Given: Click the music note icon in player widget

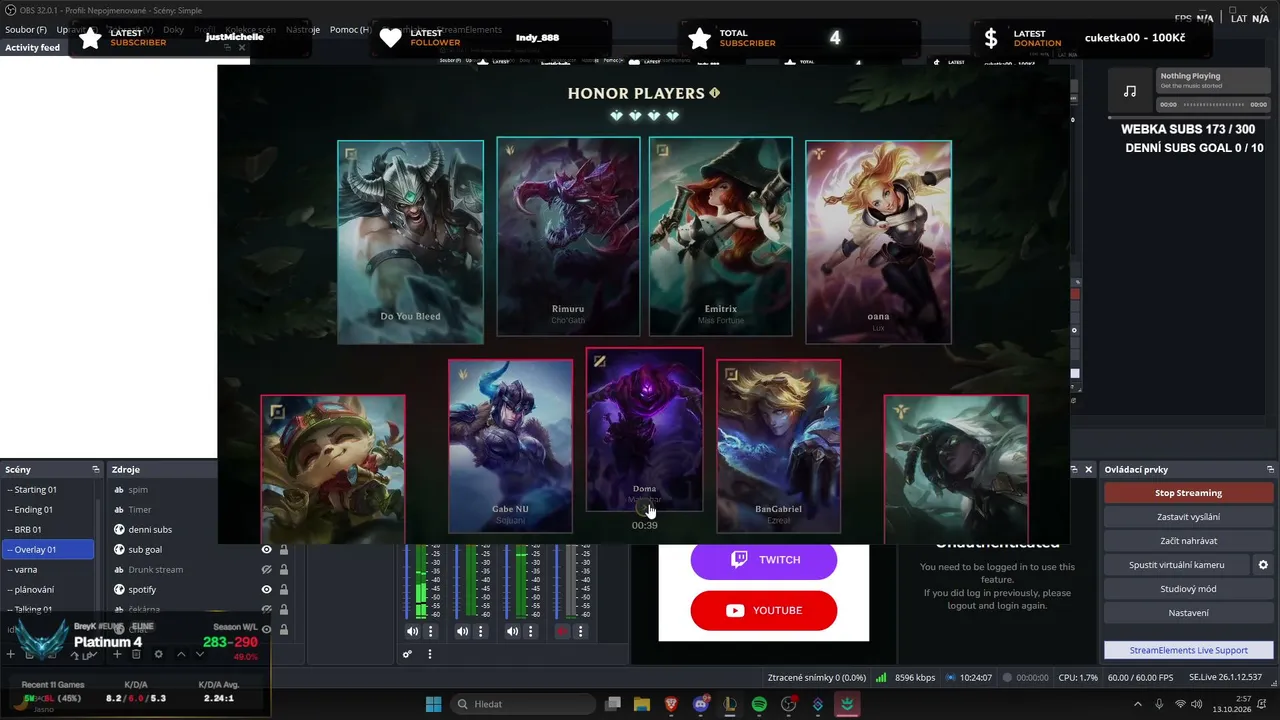Looking at the screenshot, I should pos(1130,91).
